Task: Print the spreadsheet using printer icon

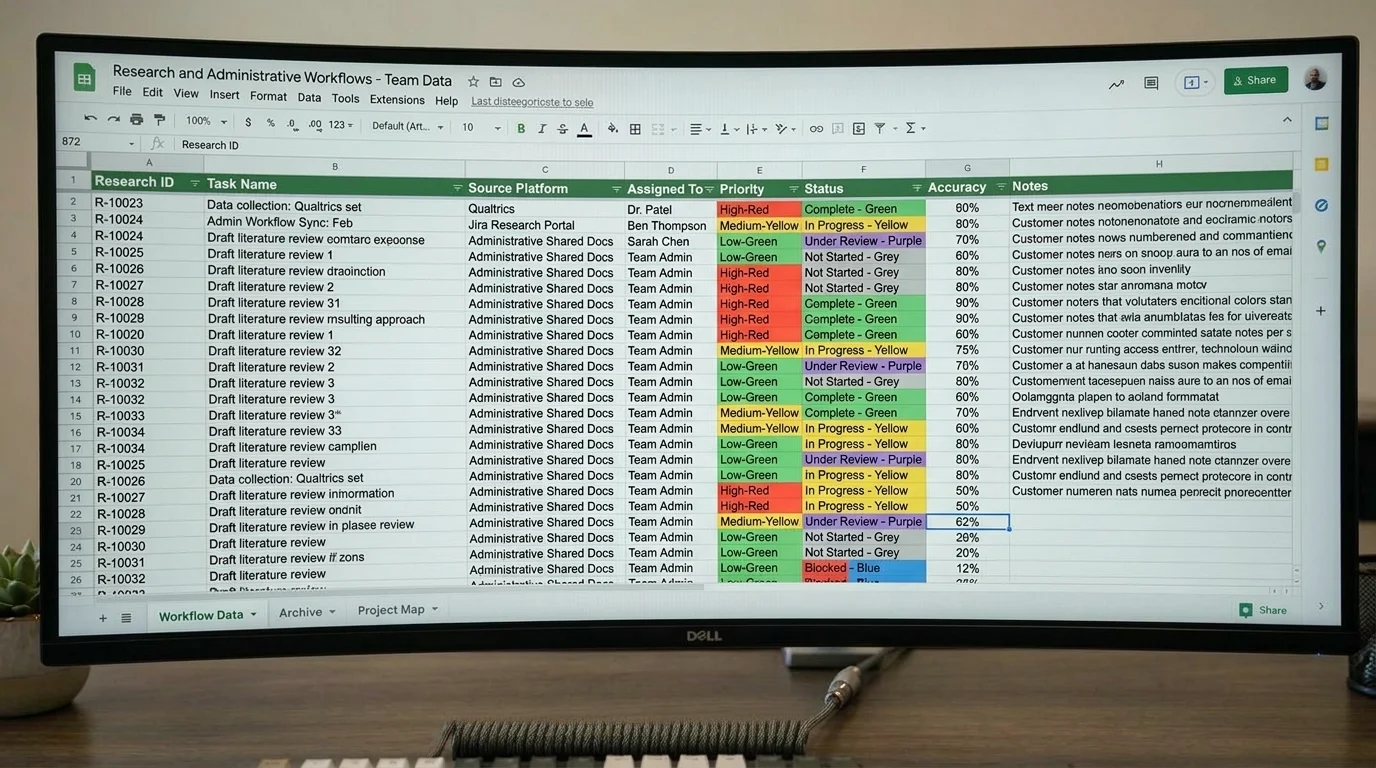Action: 136,119
